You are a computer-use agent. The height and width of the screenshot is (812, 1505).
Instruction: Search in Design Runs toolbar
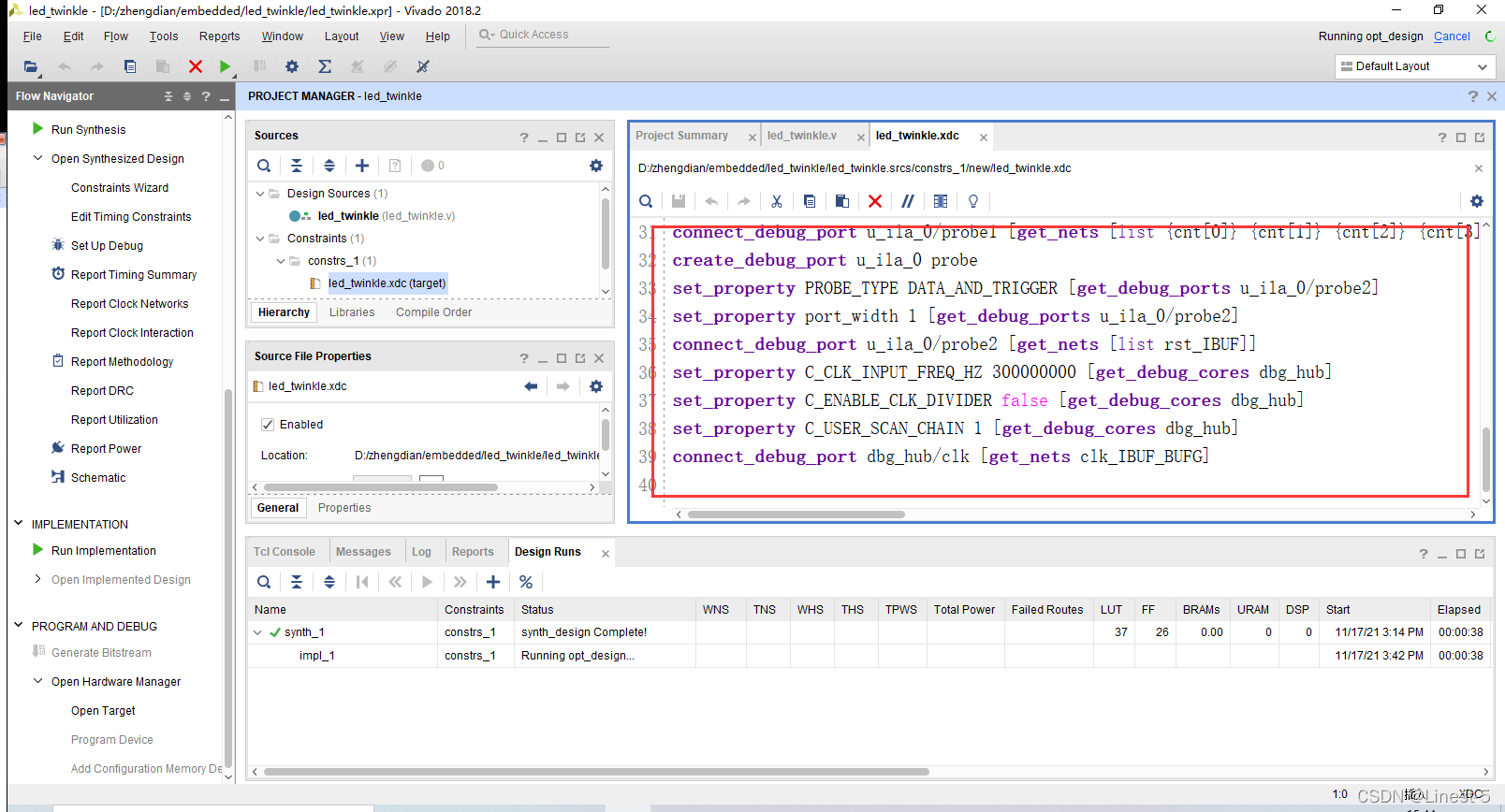point(264,582)
